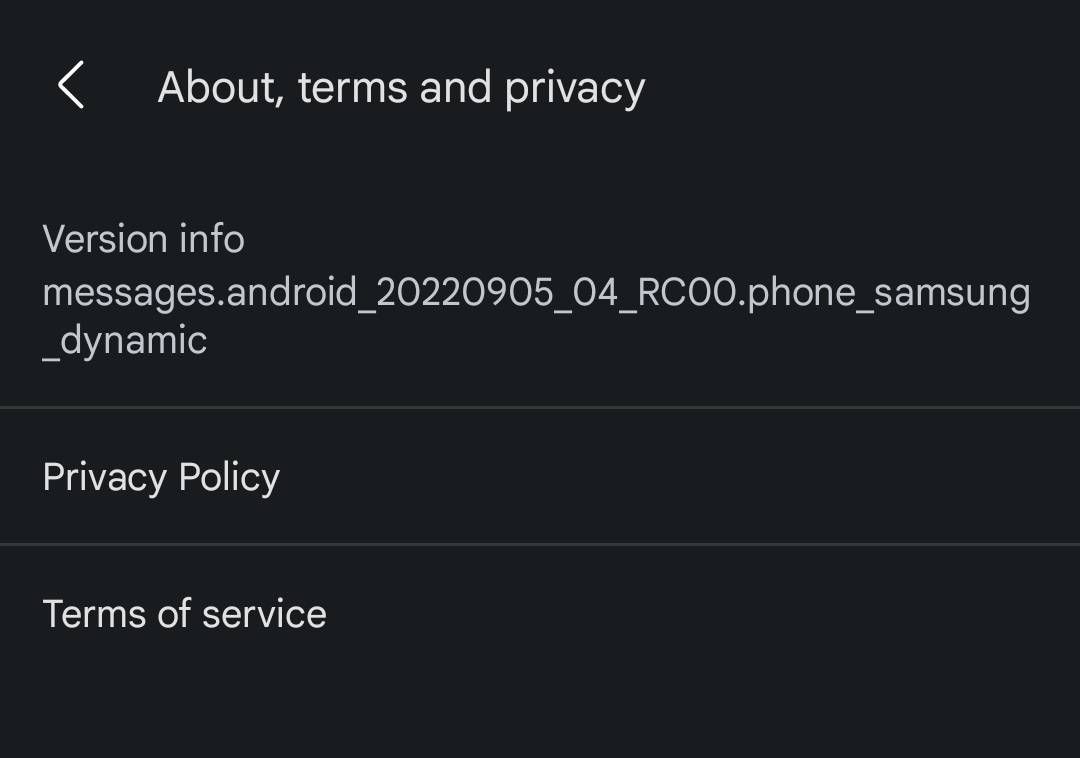The image size is (1080, 758).
Task: Click the _dynamic portion of the version text
Action: [x=123, y=340]
